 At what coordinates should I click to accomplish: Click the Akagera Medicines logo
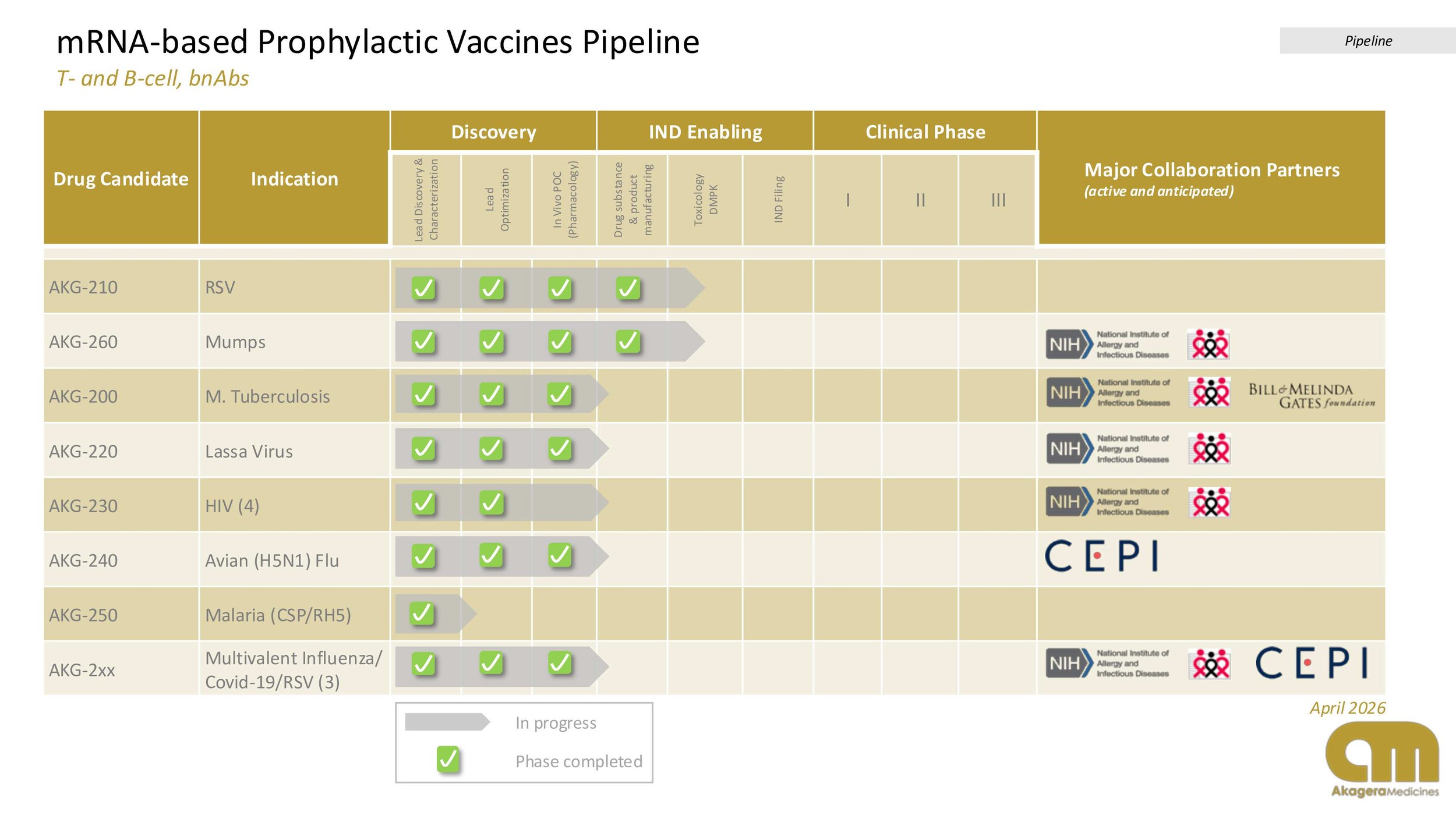click(x=1382, y=759)
